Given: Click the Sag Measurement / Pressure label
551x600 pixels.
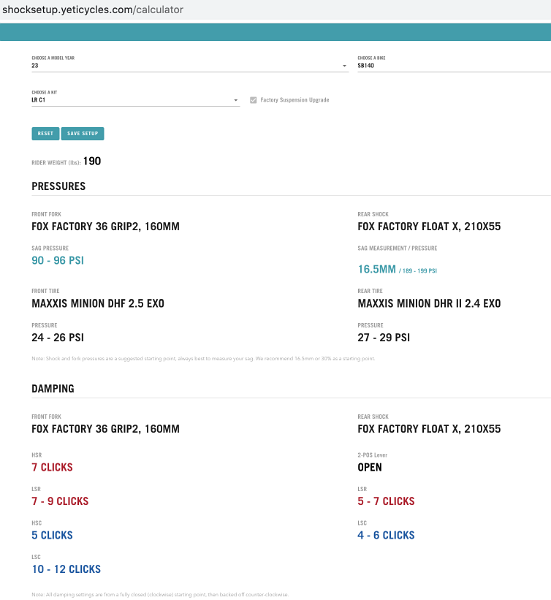Looking at the screenshot, I should tap(397, 248).
